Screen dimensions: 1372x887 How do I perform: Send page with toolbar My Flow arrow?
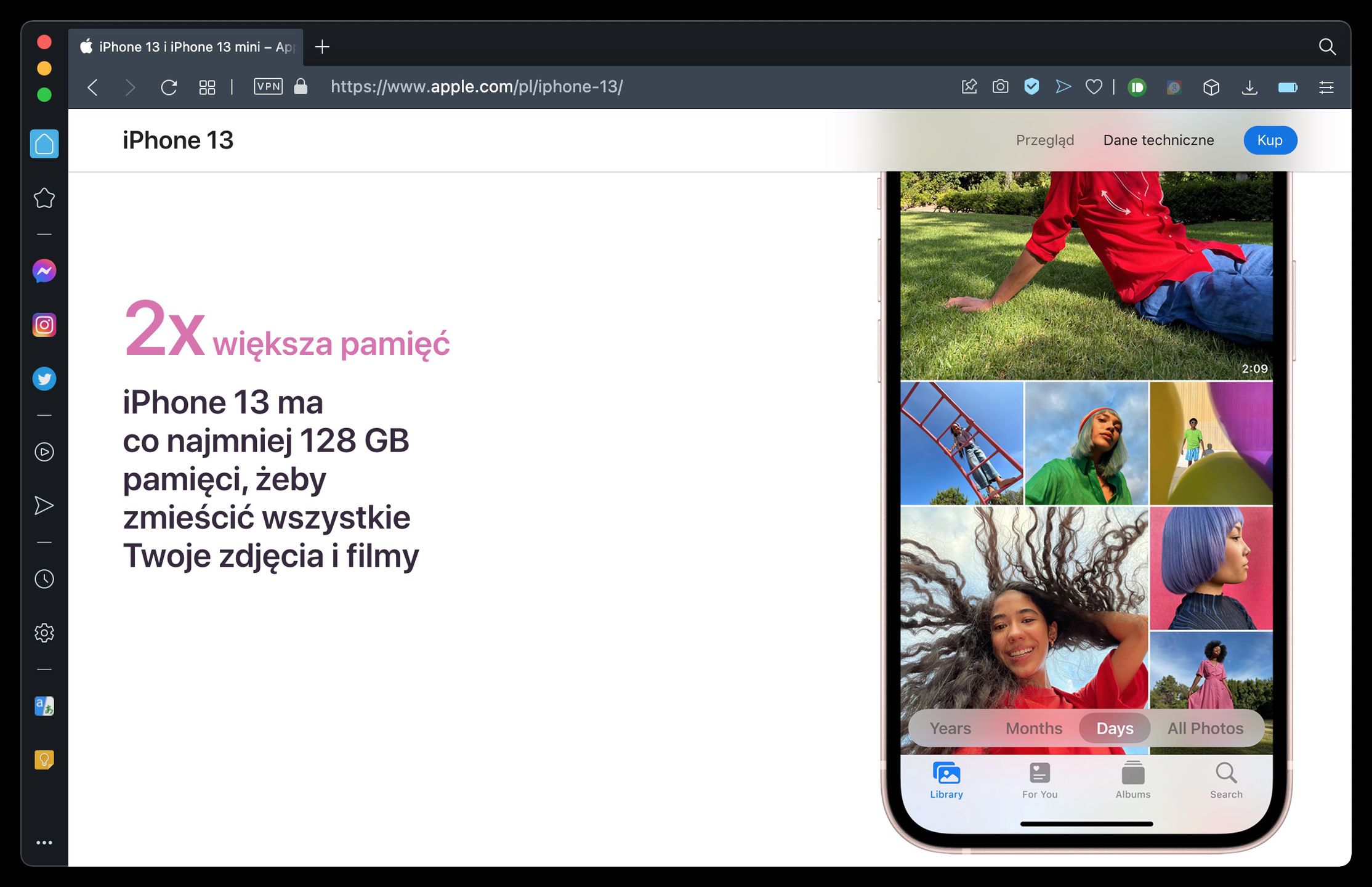(x=1063, y=87)
